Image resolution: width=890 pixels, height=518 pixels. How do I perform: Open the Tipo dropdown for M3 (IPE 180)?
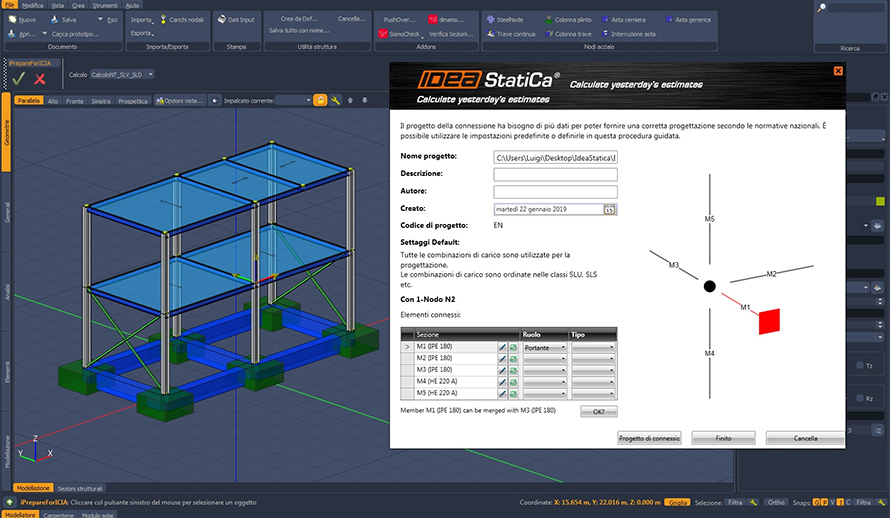click(593, 370)
